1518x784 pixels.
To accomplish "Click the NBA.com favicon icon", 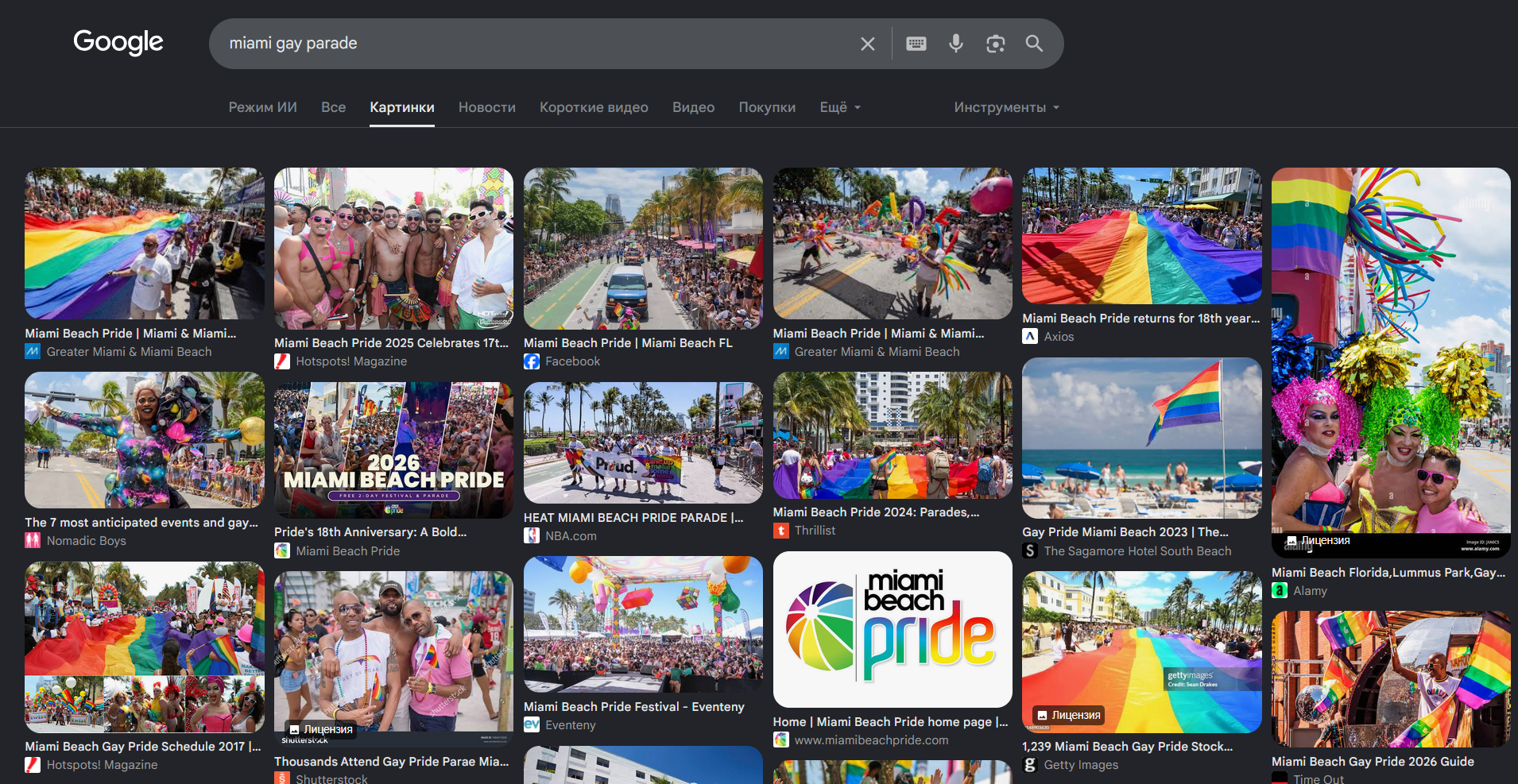I will pyautogui.click(x=532, y=535).
